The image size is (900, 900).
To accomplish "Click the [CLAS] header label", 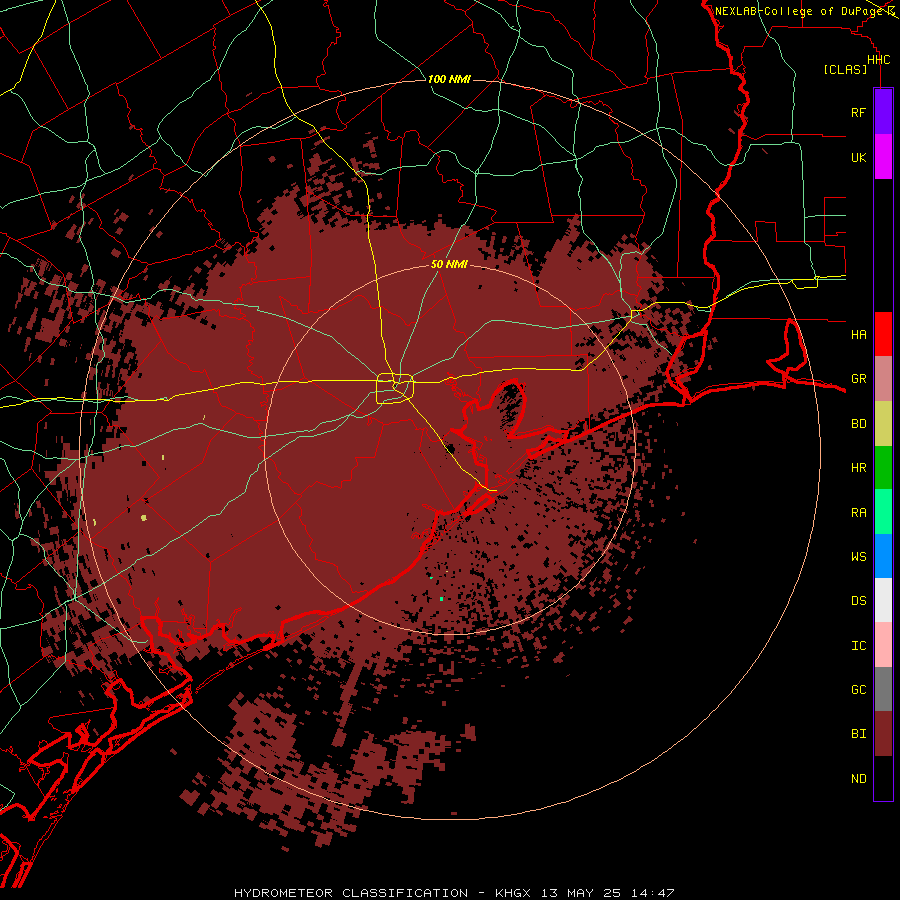I will [x=845, y=70].
